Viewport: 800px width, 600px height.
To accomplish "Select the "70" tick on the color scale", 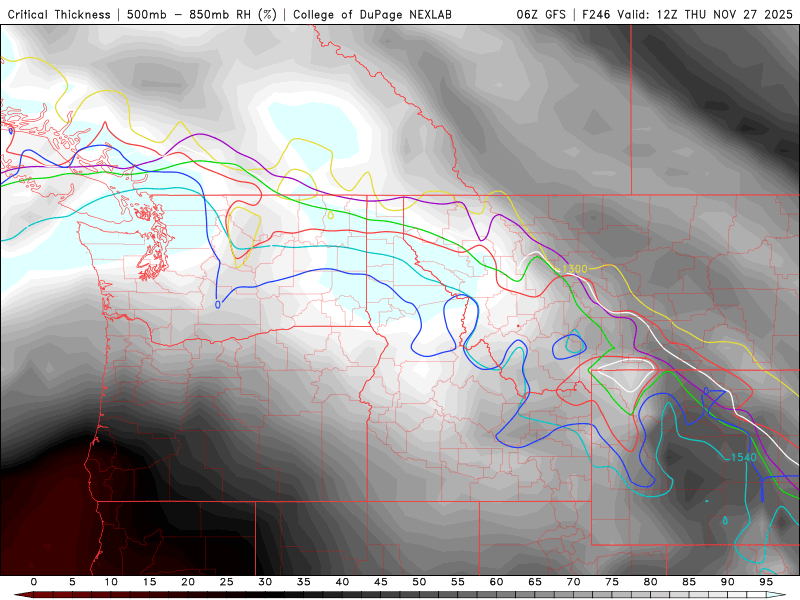I will point(573,582).
